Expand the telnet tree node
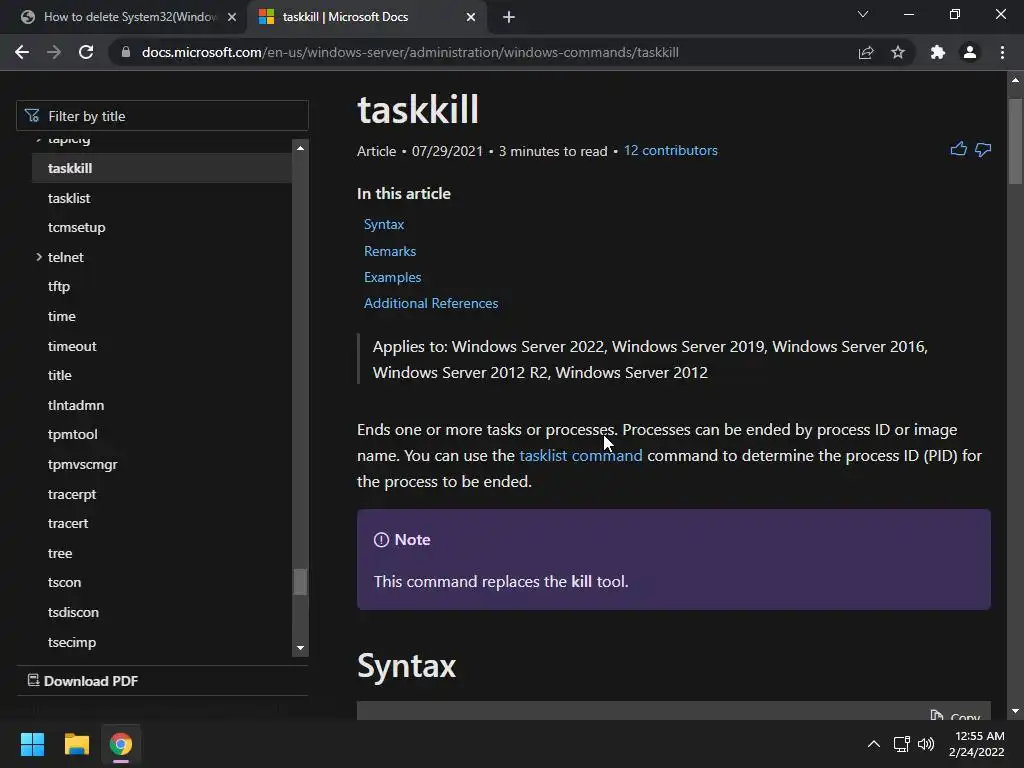 (39, 257)
